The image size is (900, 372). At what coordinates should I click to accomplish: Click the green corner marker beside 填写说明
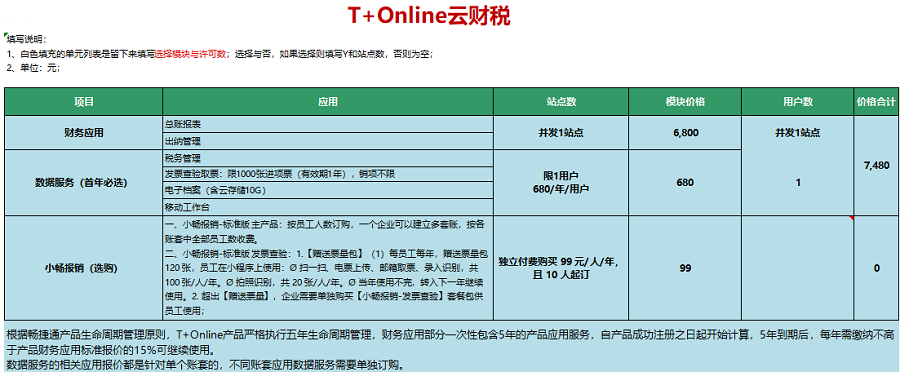coord(6,36)
